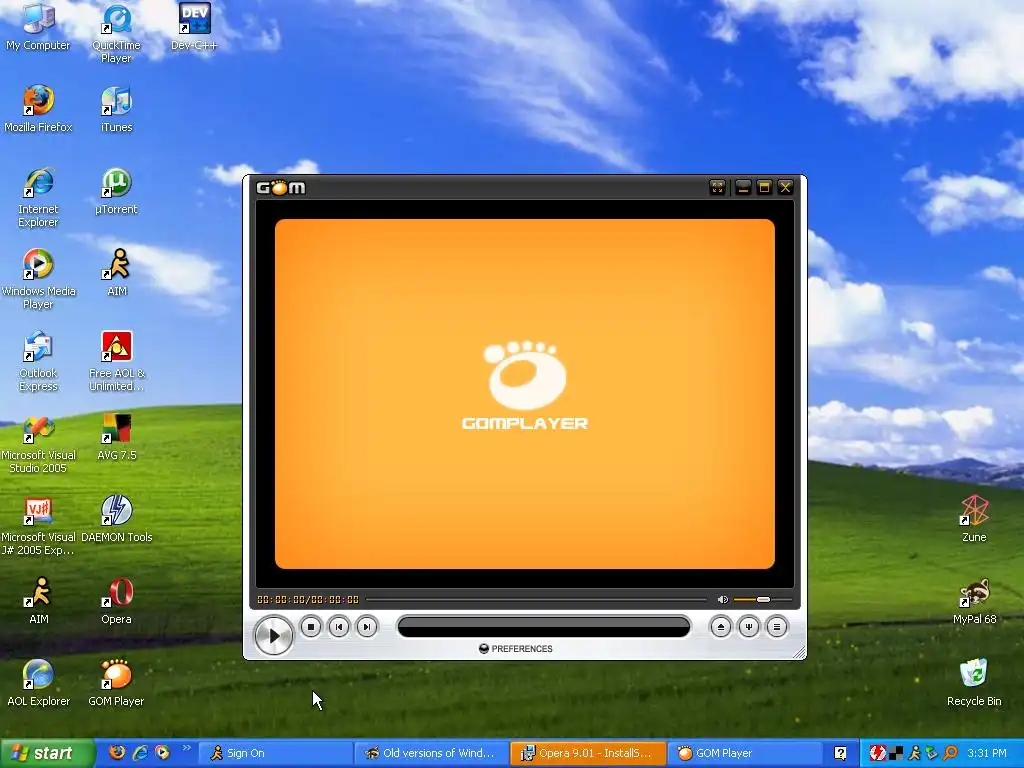Screen dimensions: 1024x768
Task: Skip to the previous track
Action: click(x=339, y=627)
